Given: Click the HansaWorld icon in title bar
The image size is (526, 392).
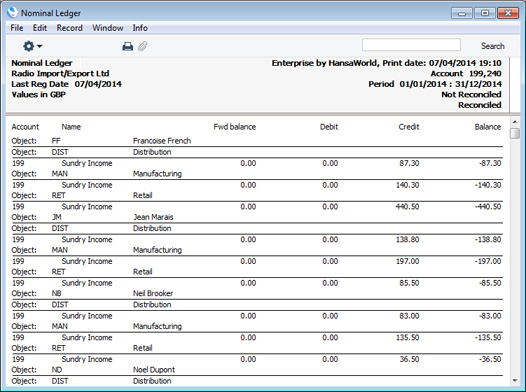Looking at the screenshot, I should (12, 12).
